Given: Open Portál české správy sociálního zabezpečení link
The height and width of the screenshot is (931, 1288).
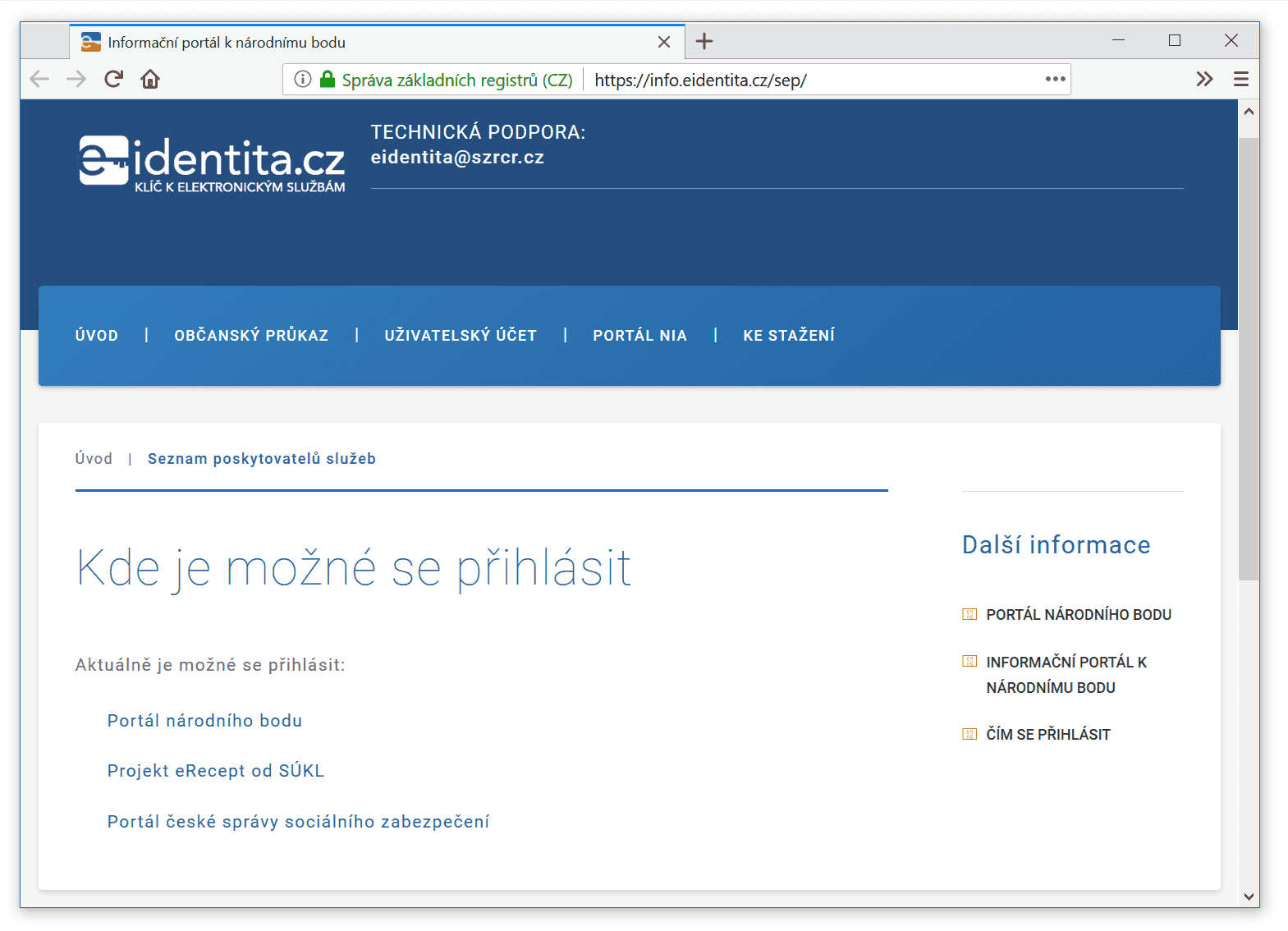Looking at the screenshot, I should (298, 822).
